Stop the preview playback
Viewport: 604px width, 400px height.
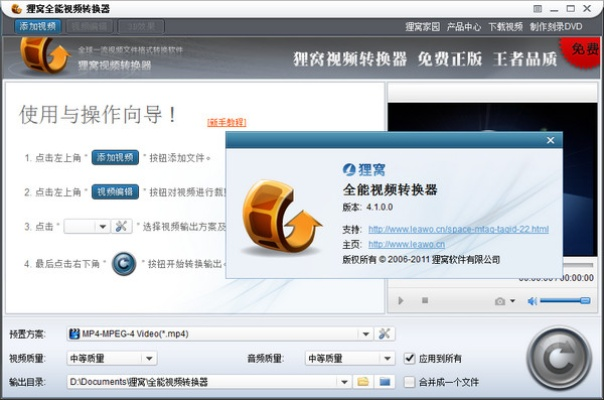(x=424, y=300)
